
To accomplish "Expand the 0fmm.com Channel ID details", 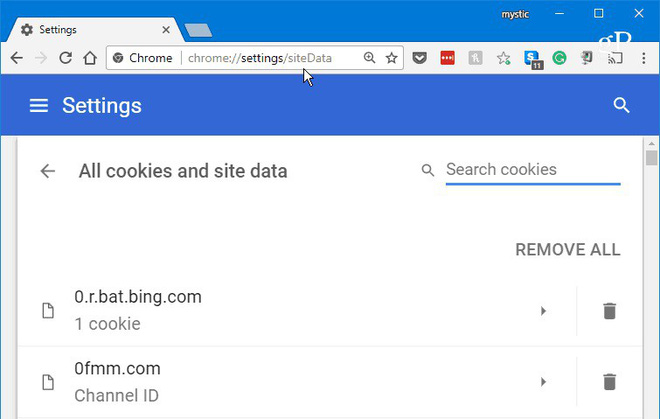I will click(x=543, y=381).
